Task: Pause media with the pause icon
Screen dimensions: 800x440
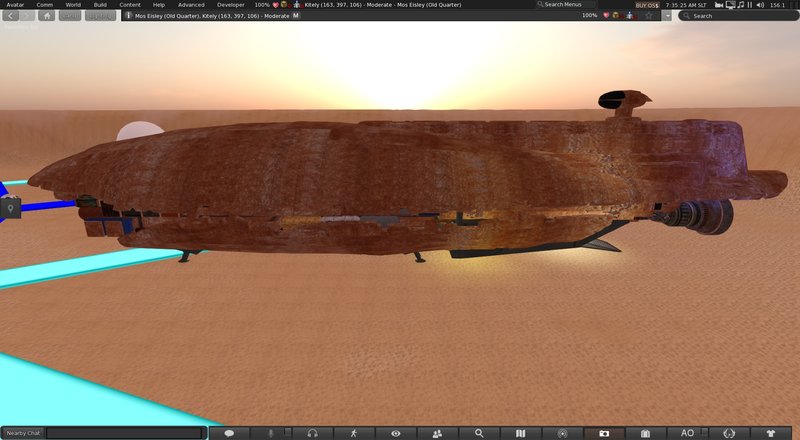Action: click(x=750, y=5)
